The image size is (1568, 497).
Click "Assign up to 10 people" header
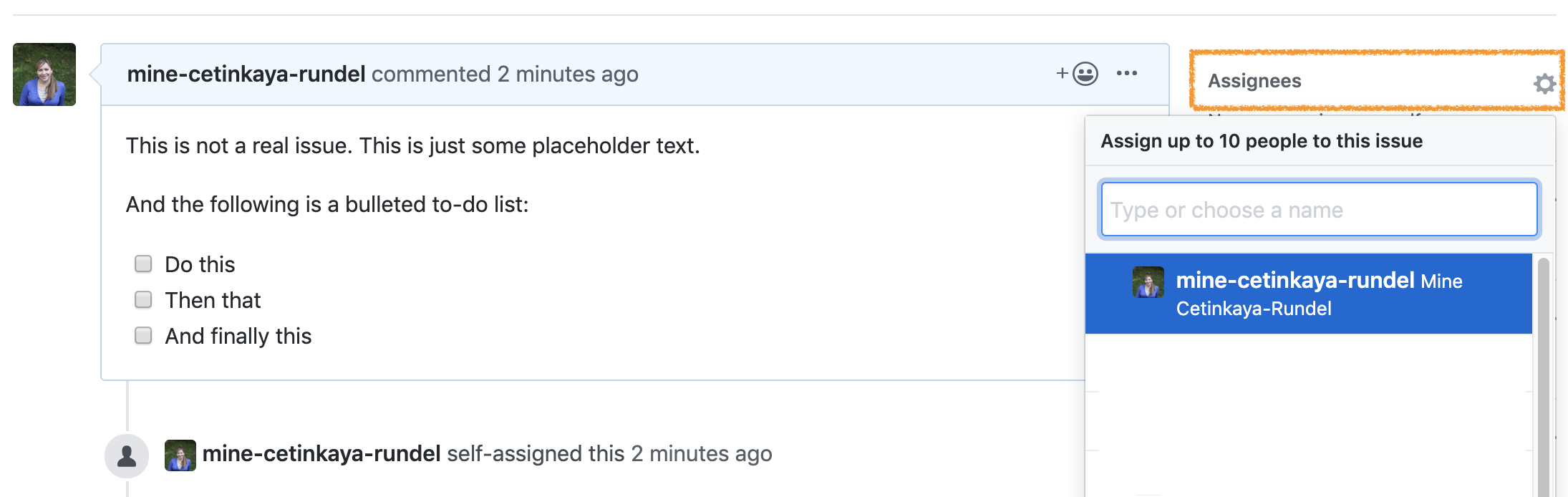point(1262,141)
